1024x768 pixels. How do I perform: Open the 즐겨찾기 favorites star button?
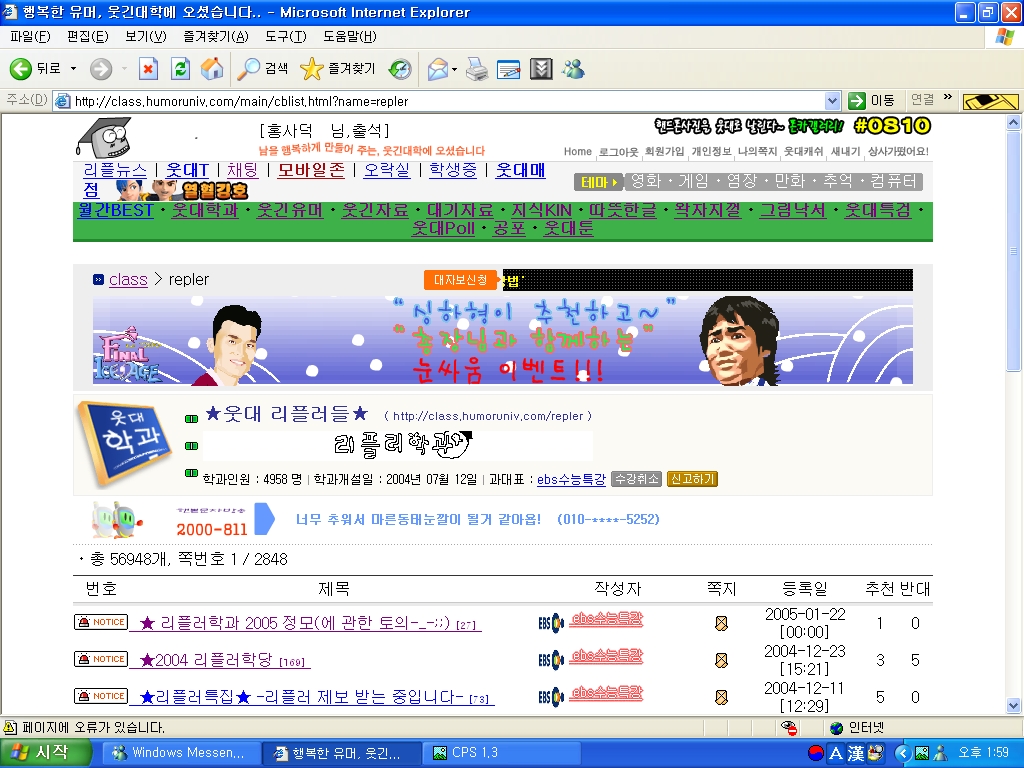pyautogui.click(x=338, y=69)
